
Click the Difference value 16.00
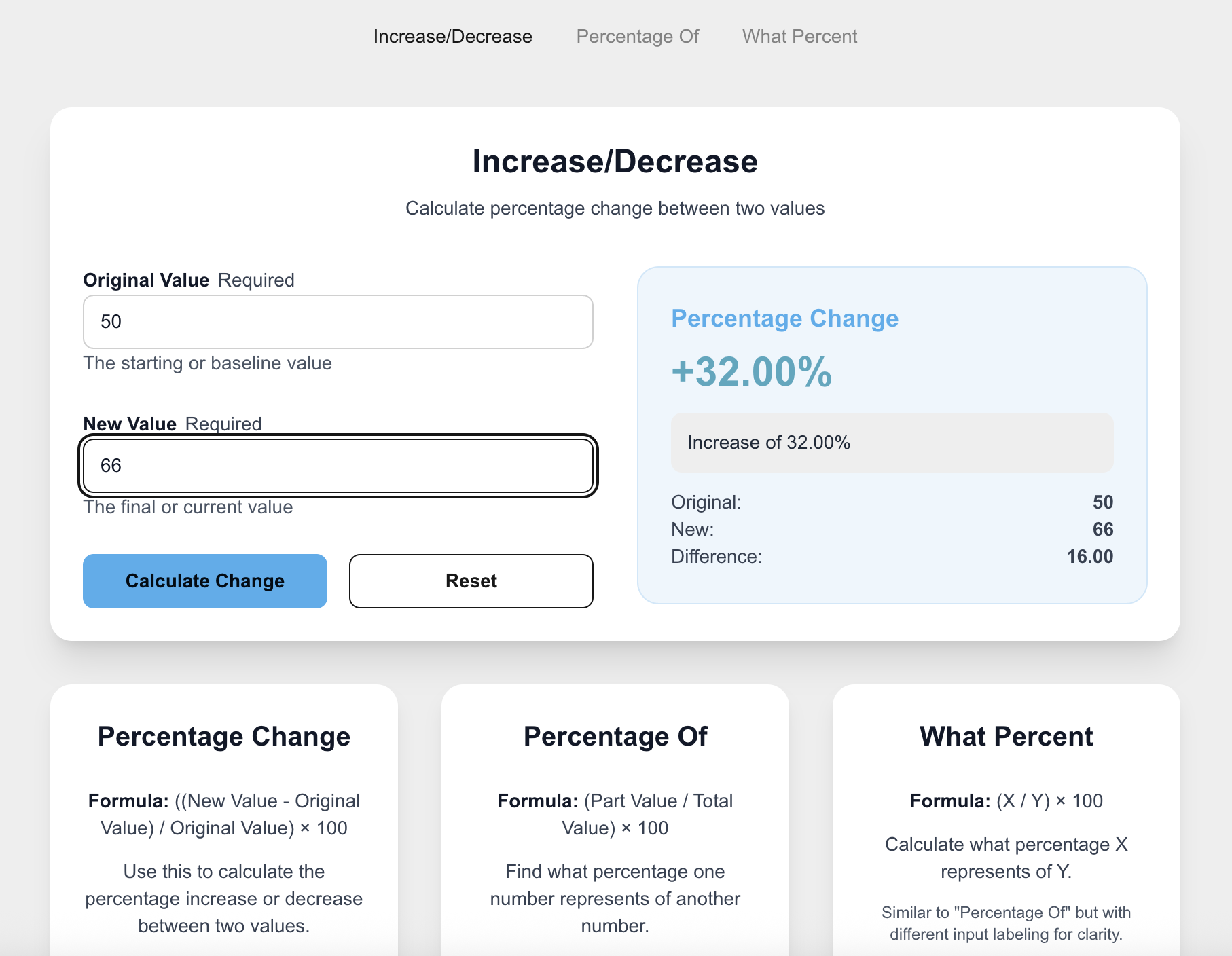coord(1089,556)
